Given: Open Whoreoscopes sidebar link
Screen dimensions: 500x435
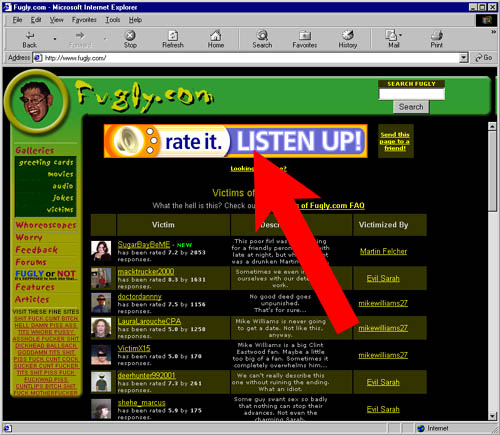Looking at the screenshot, I should pos(46,225).
